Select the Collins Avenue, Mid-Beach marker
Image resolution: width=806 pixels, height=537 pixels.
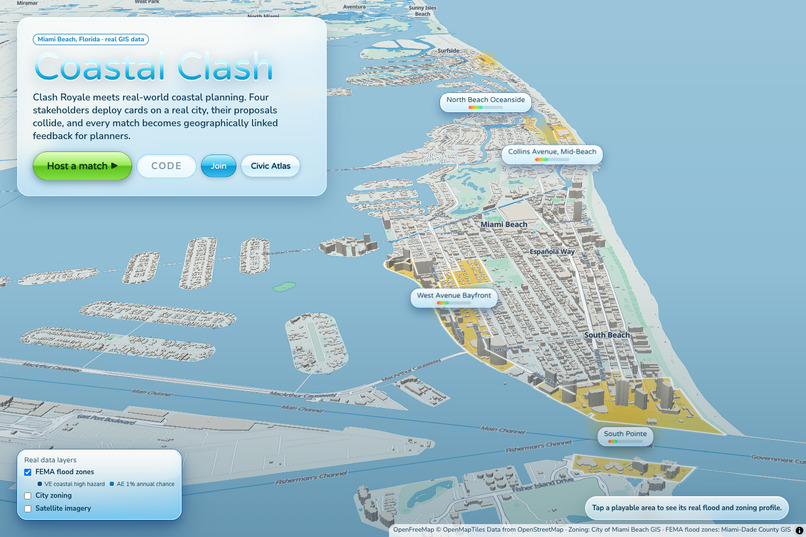(552, 154)
